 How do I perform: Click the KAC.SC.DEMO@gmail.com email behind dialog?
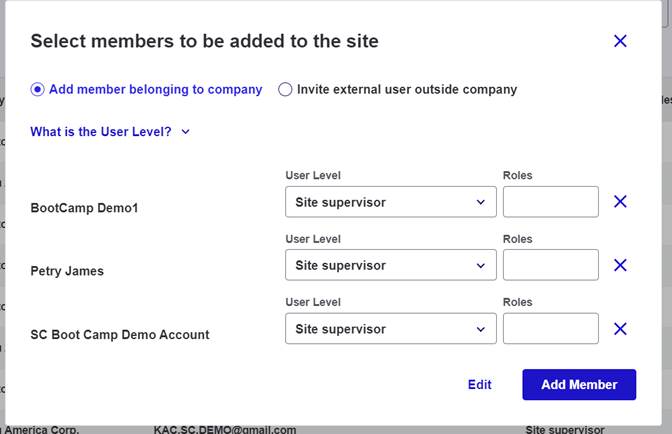point(225,429)
